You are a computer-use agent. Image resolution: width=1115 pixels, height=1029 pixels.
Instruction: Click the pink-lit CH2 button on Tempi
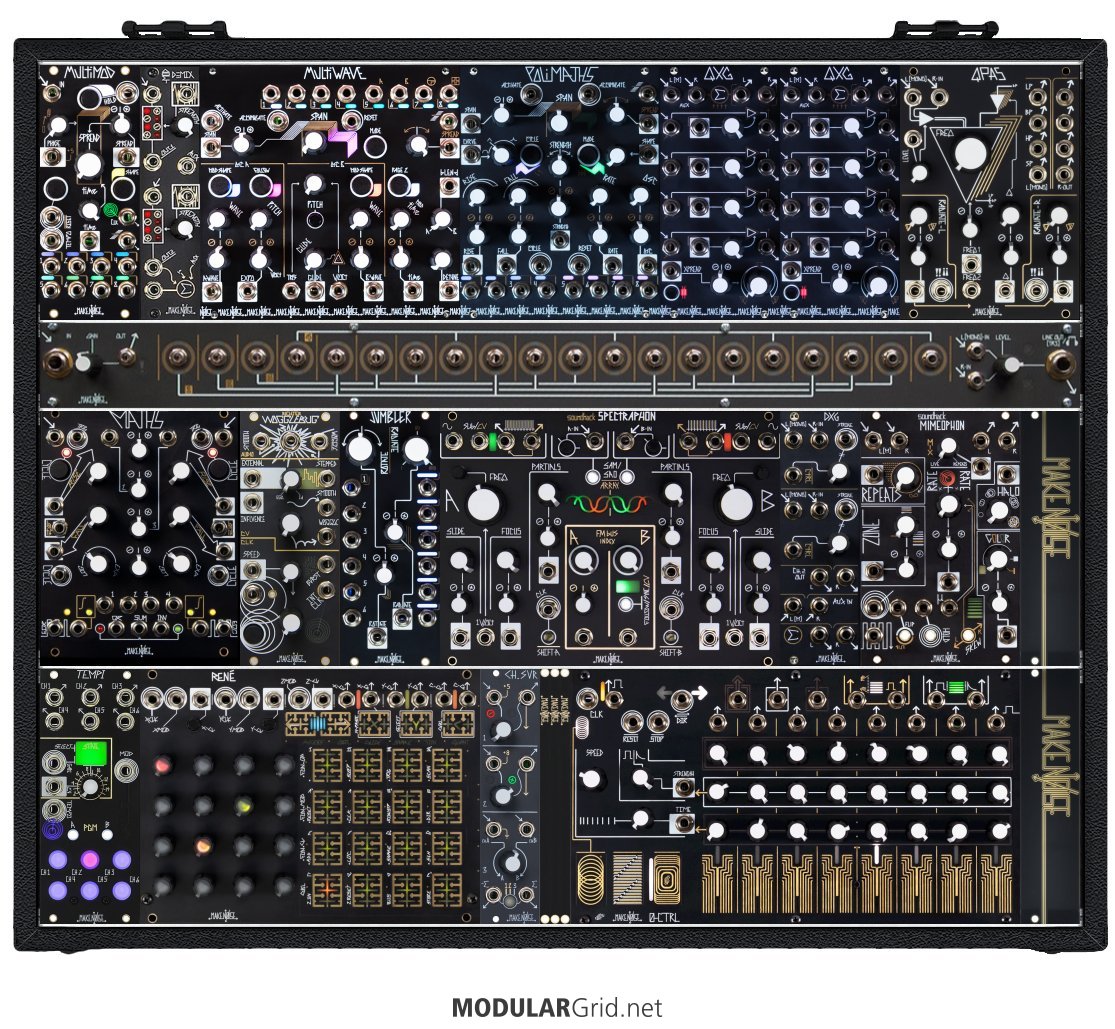tap(90, 859)
